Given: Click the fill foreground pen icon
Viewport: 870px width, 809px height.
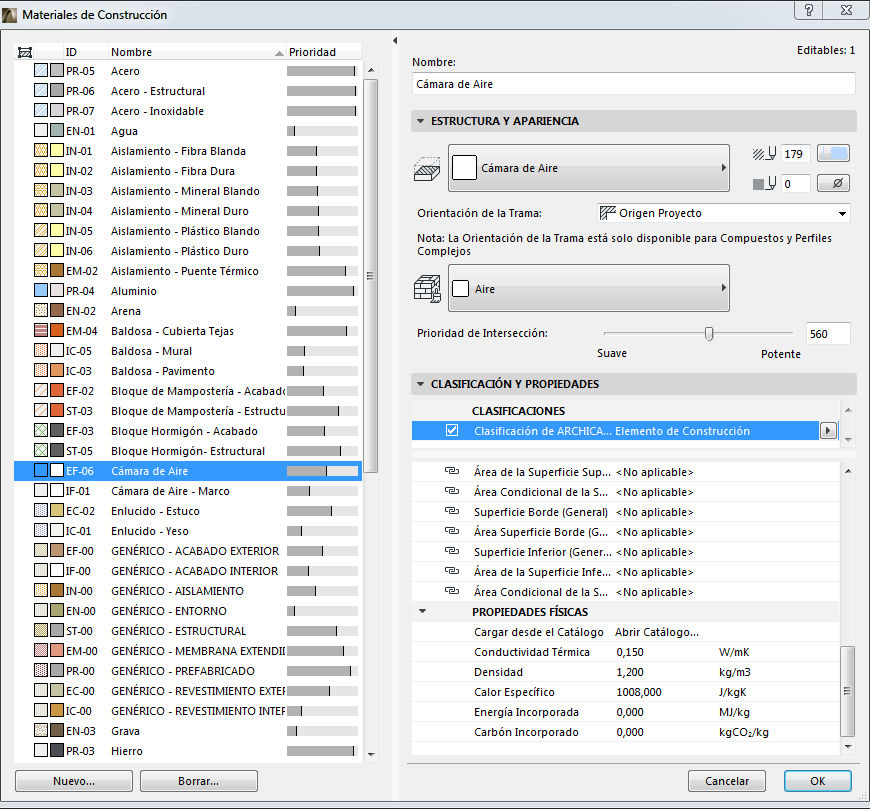Looking at the screenshot, I should click(x=764, y=154).
